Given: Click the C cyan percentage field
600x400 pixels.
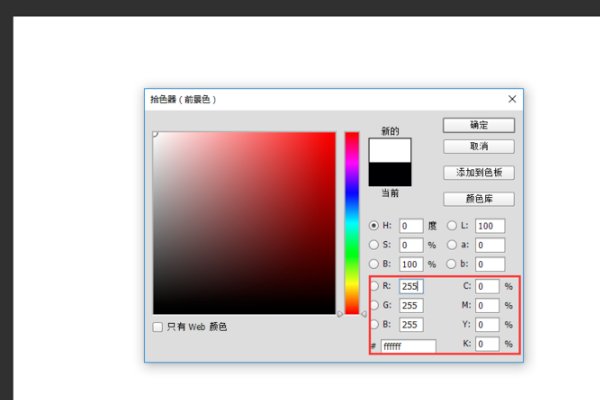Looking at the screenshot, I should click(x=487, y=286).
